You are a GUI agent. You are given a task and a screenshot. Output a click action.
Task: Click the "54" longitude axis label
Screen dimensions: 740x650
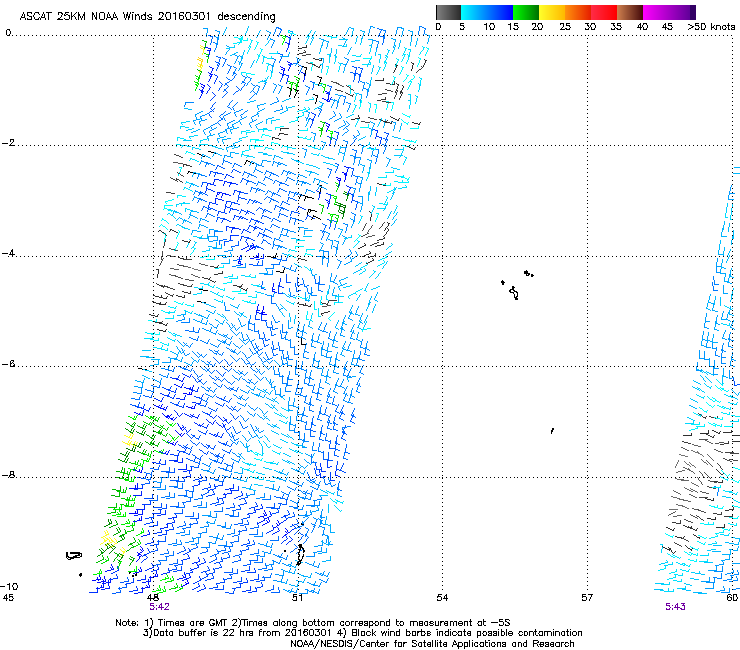point(442,598)
